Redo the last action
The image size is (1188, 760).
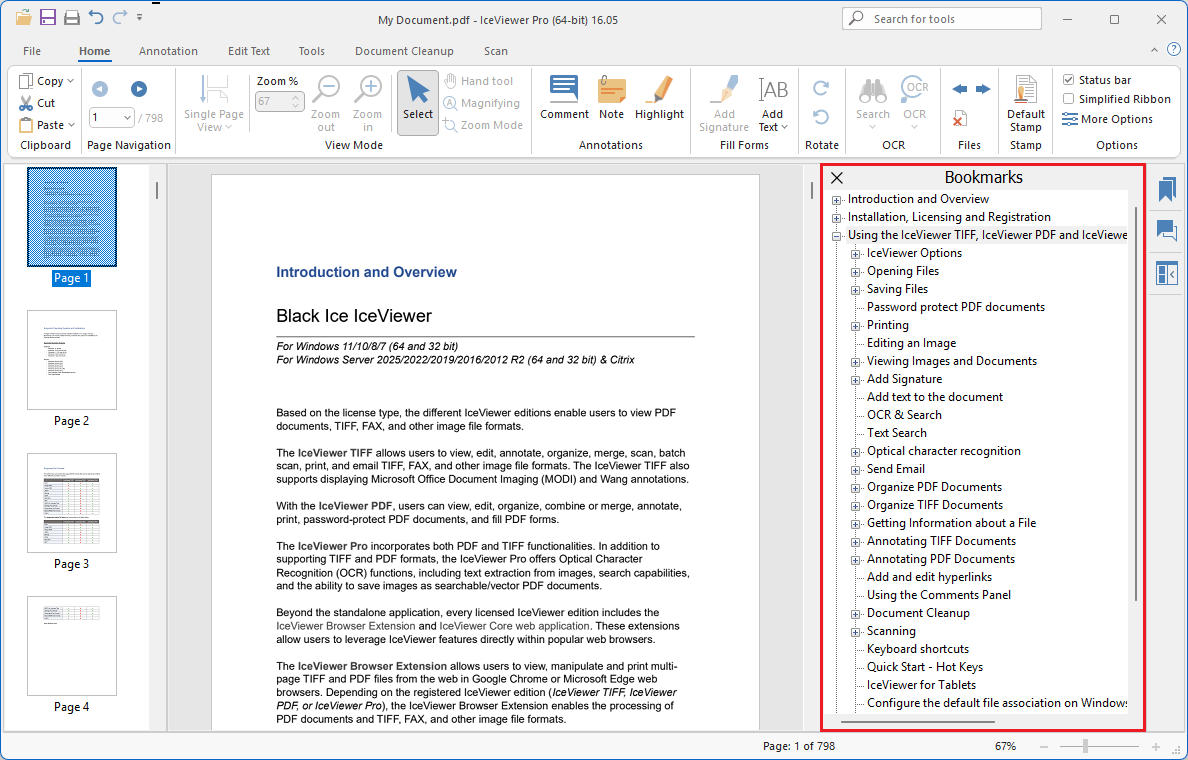(120, 17)
